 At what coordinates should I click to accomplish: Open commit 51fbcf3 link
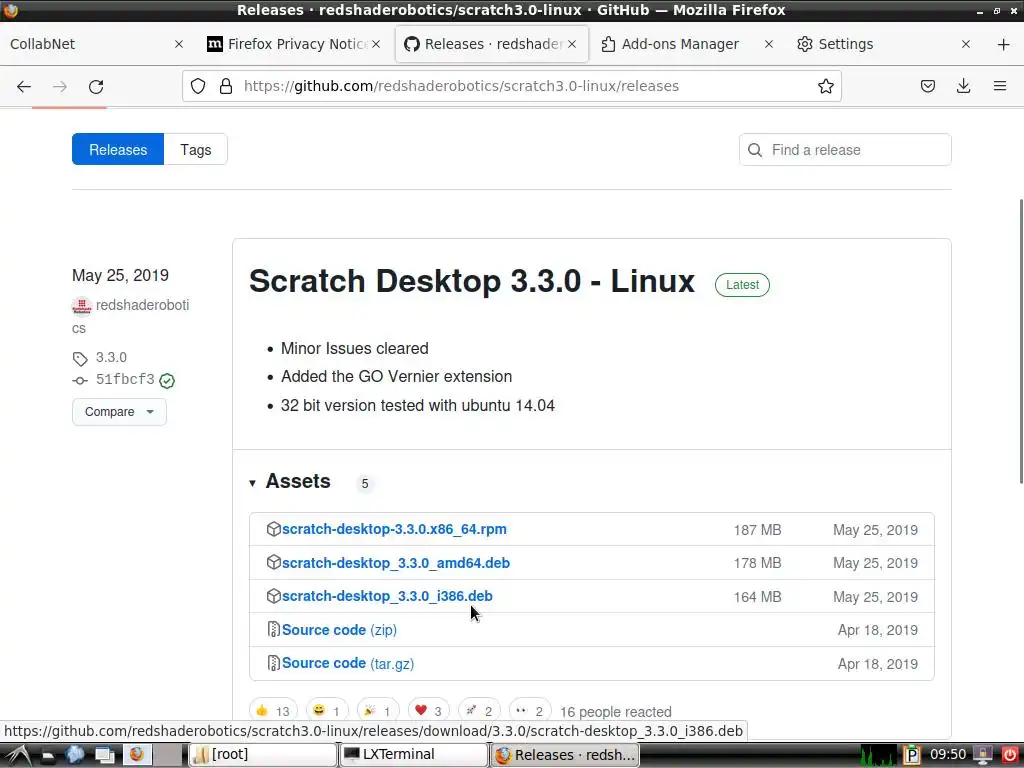click(125, 379)
